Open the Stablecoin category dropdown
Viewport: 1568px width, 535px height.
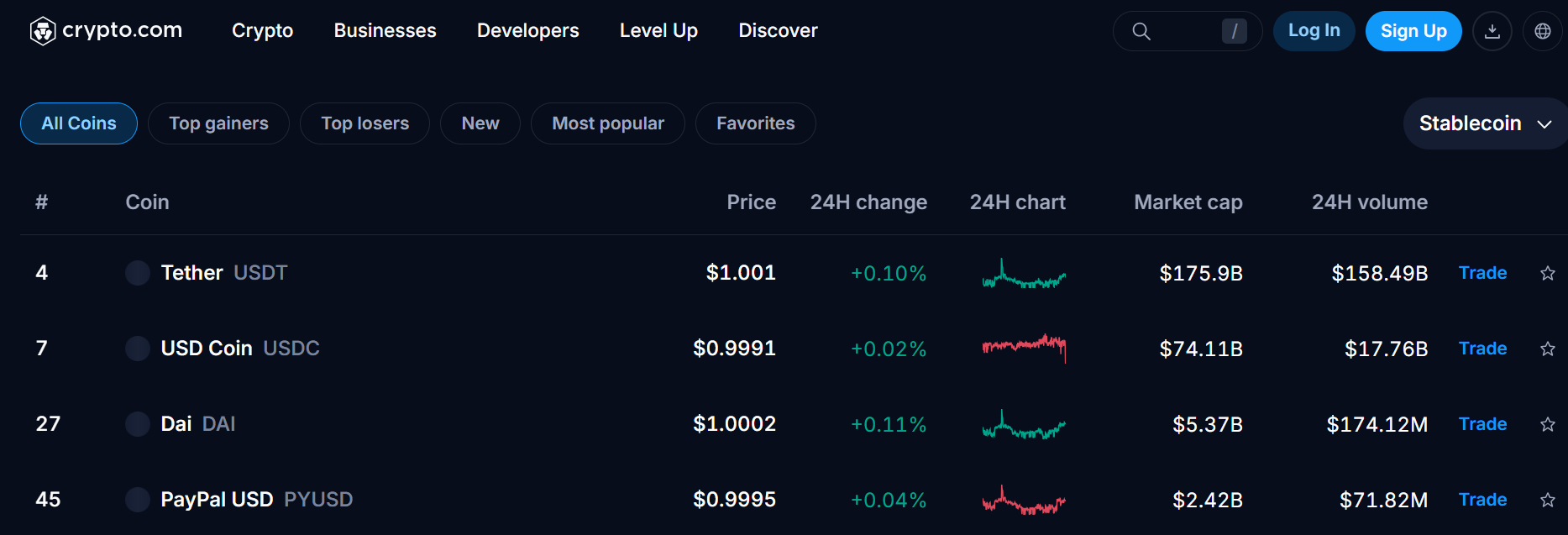tap(1485, 123)
